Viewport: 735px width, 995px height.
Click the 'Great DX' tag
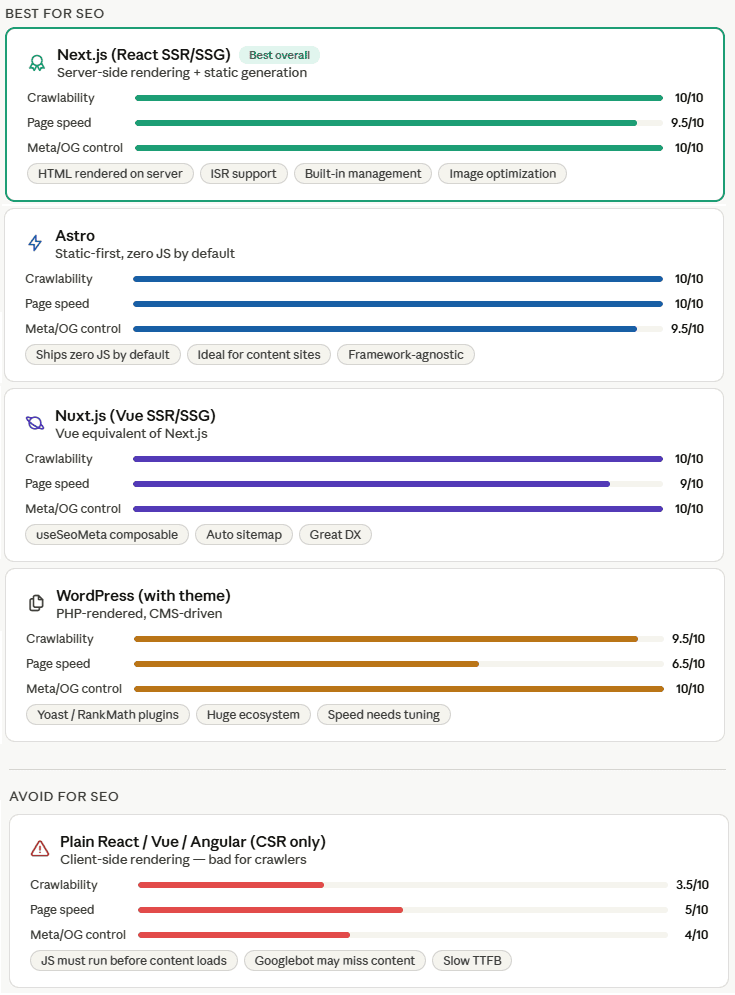click(x=335, y=535)
